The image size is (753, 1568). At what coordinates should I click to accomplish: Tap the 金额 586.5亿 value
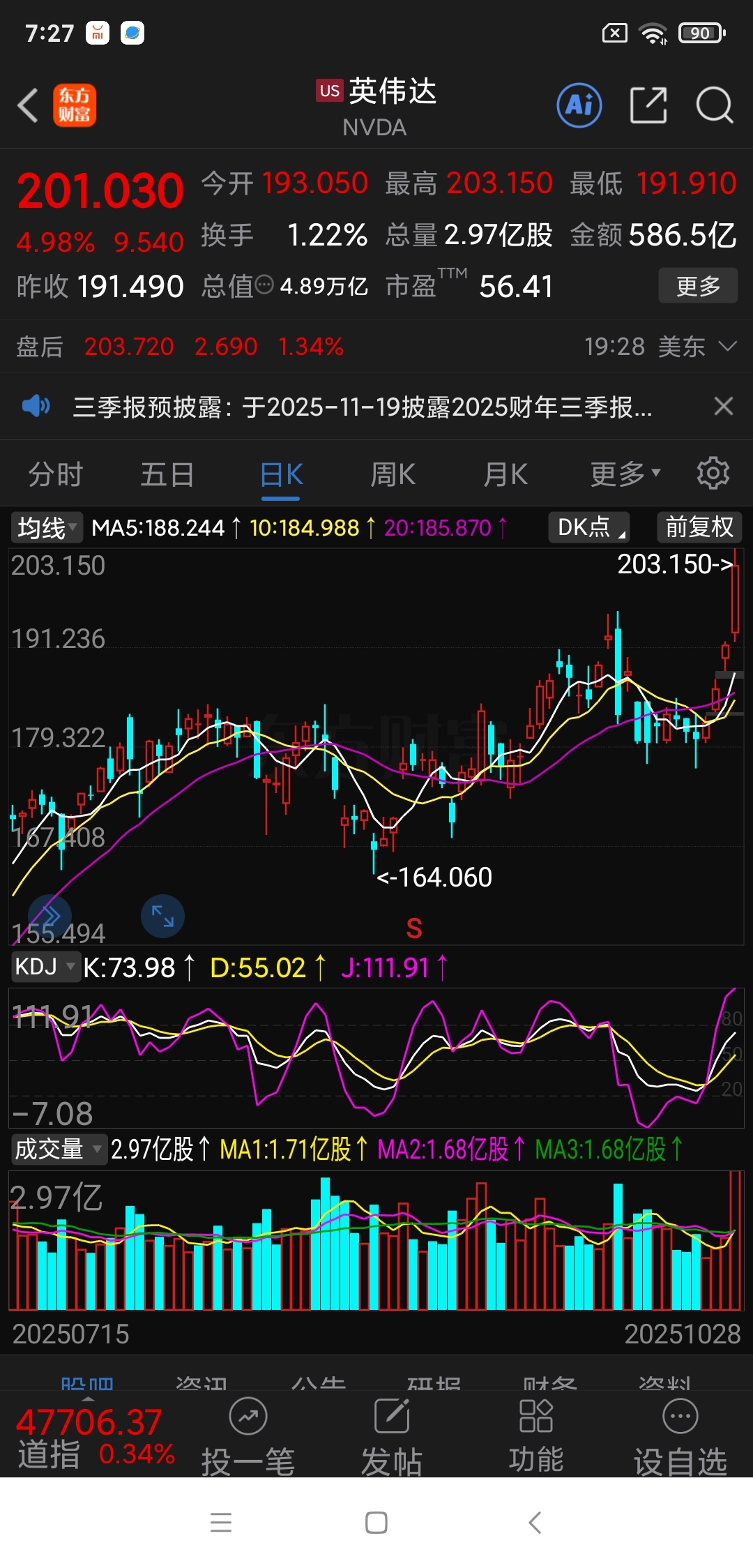pos(653,235)
